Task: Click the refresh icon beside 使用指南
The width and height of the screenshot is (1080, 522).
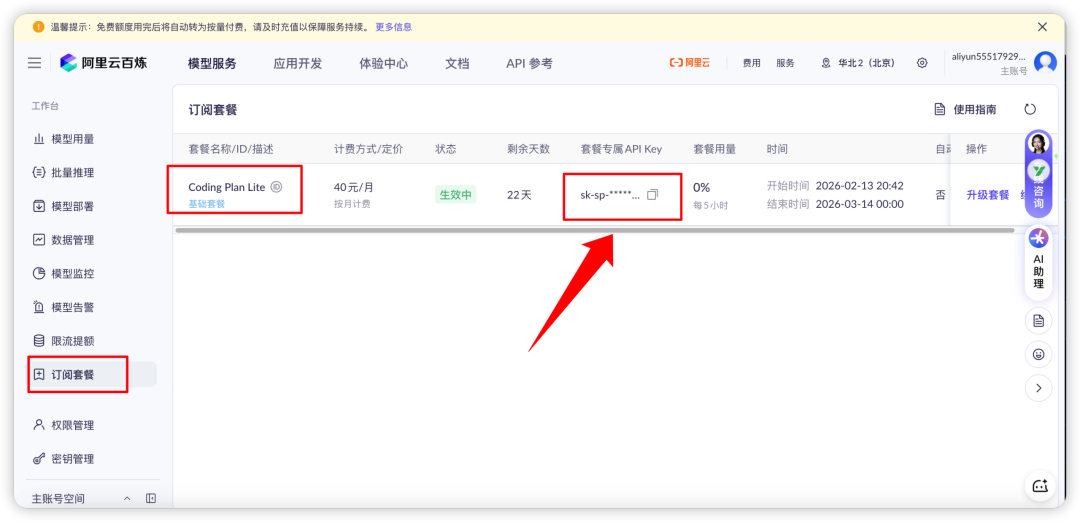Action: tap(1030, 109)
